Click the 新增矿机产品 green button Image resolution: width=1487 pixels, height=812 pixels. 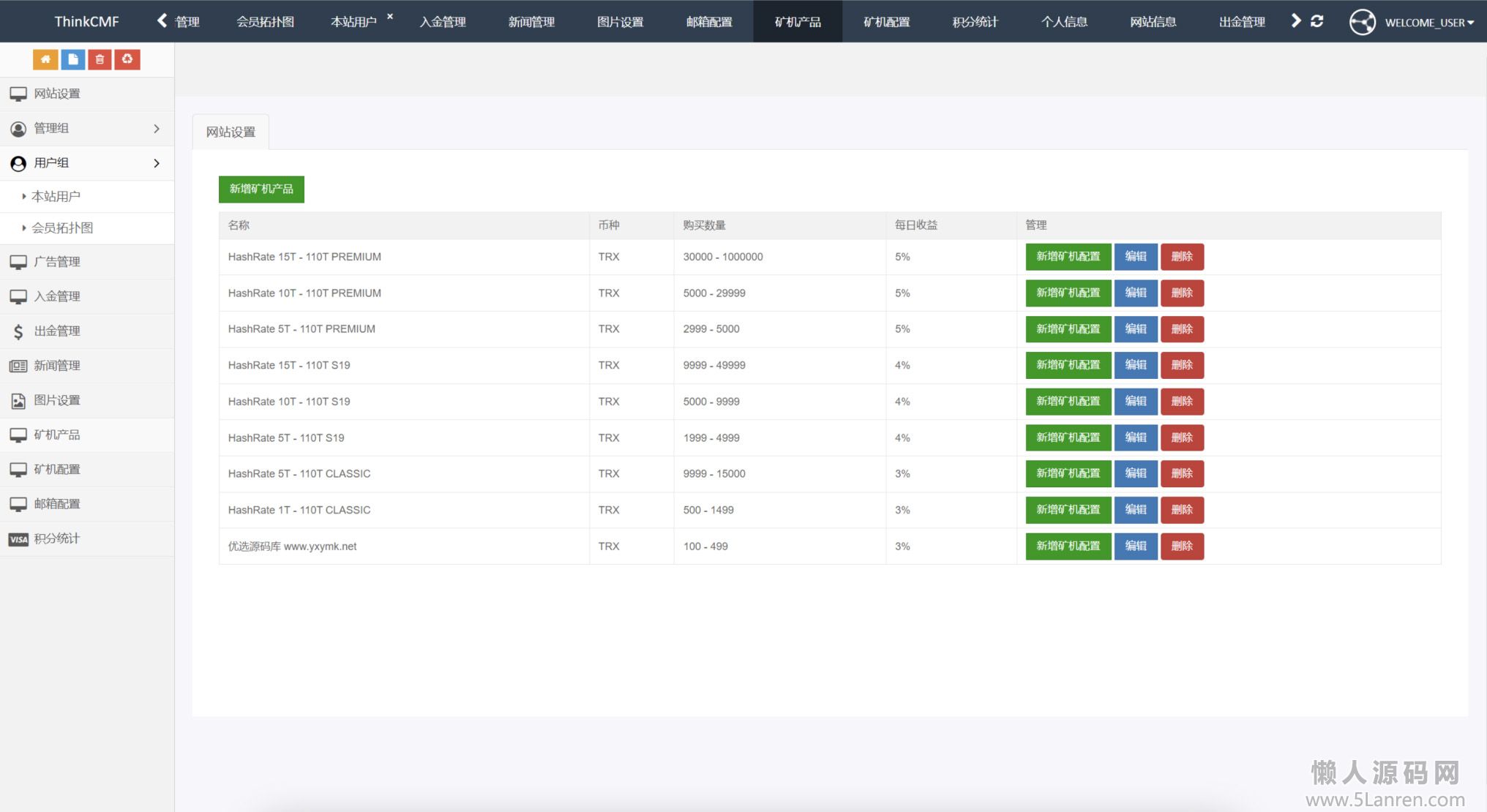(261, 189)
